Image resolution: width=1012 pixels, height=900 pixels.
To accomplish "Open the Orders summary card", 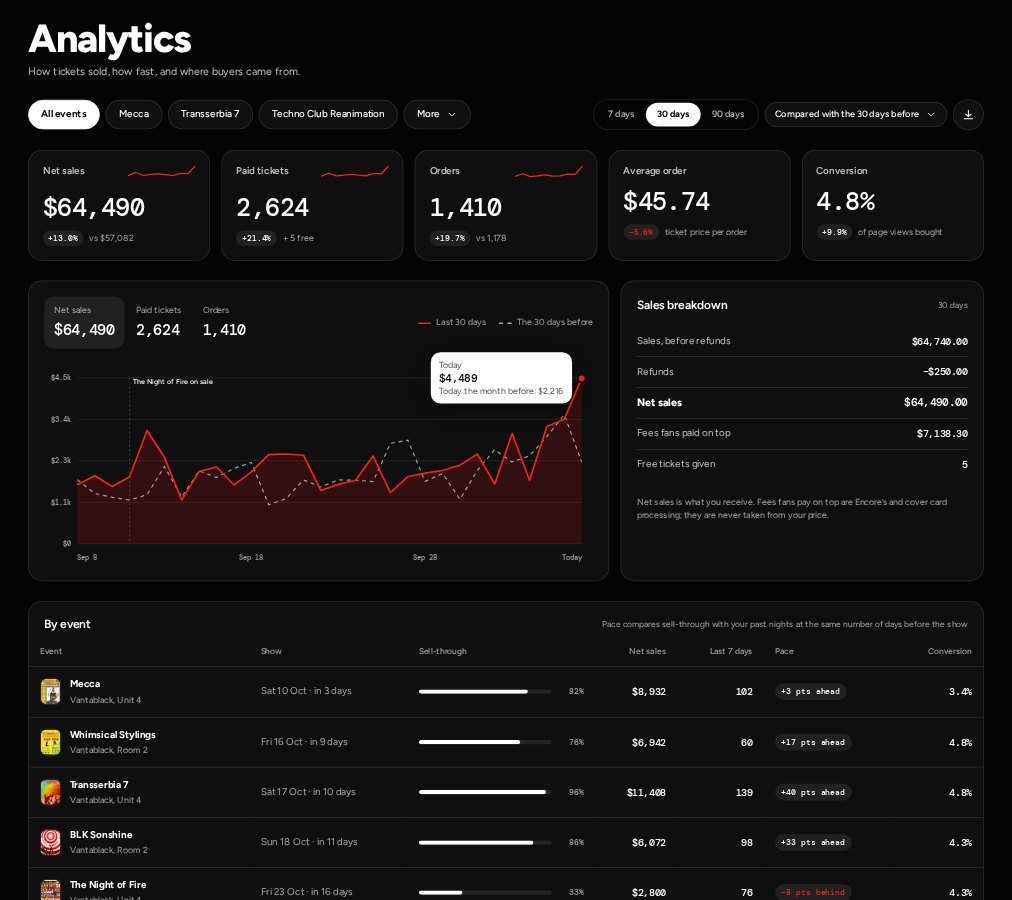I will (x=506, y=205).
